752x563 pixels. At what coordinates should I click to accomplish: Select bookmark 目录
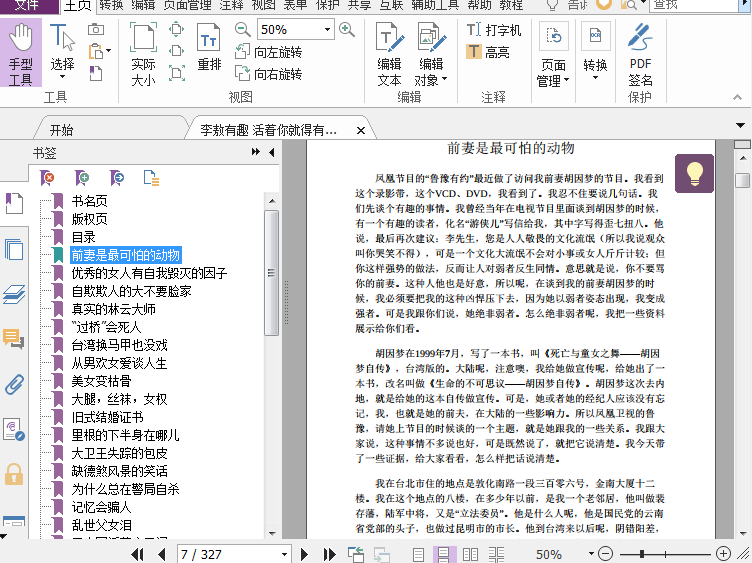point(83,237)
